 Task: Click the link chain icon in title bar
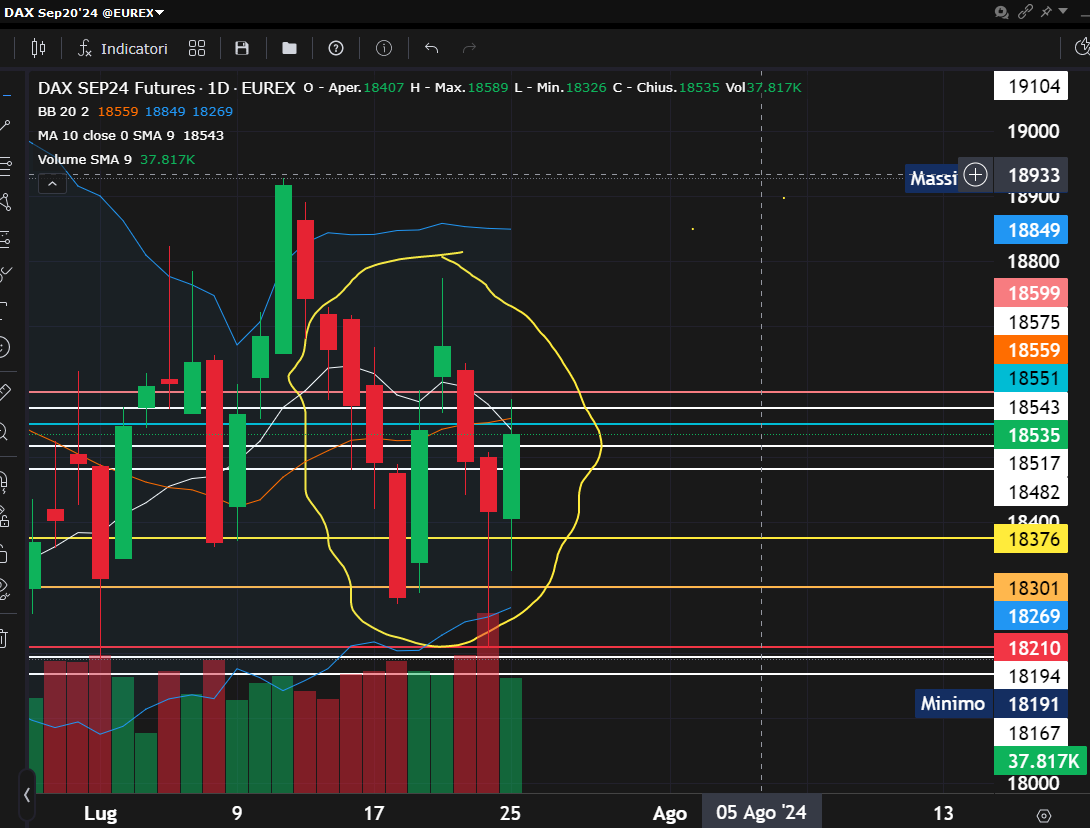point(1025,12)
